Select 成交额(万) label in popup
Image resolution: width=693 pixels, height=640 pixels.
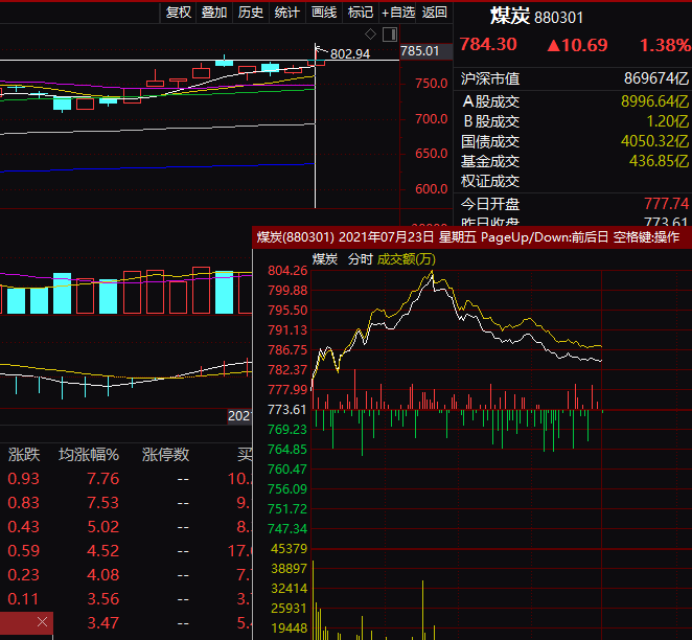(406, 259)
